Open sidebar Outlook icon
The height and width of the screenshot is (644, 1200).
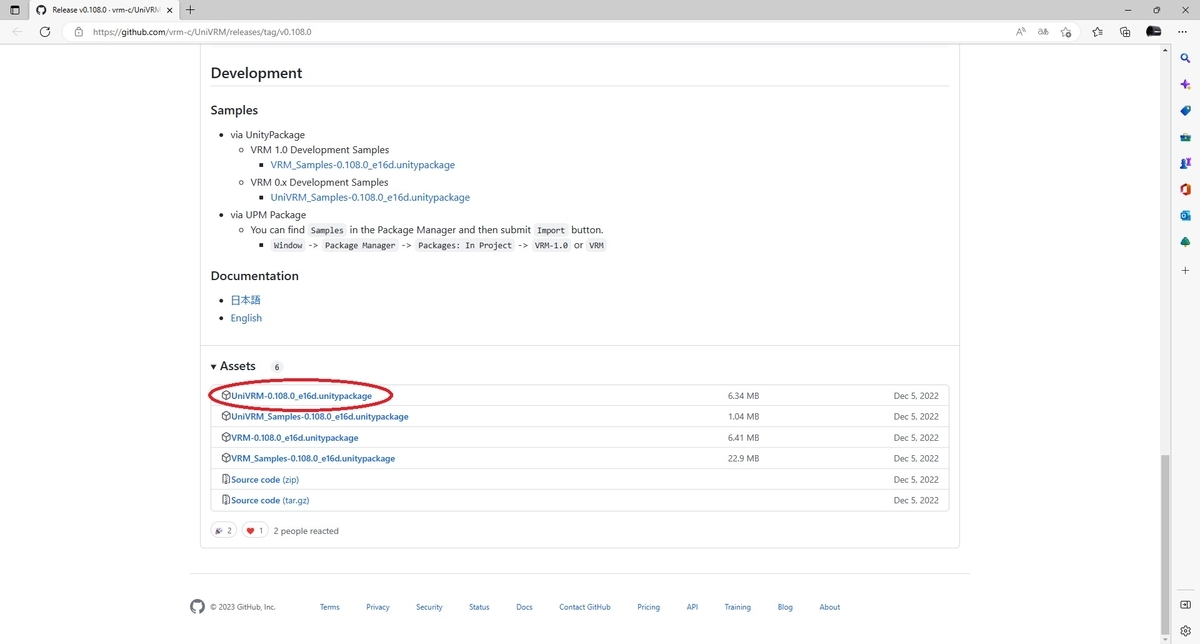point(1186,215)
